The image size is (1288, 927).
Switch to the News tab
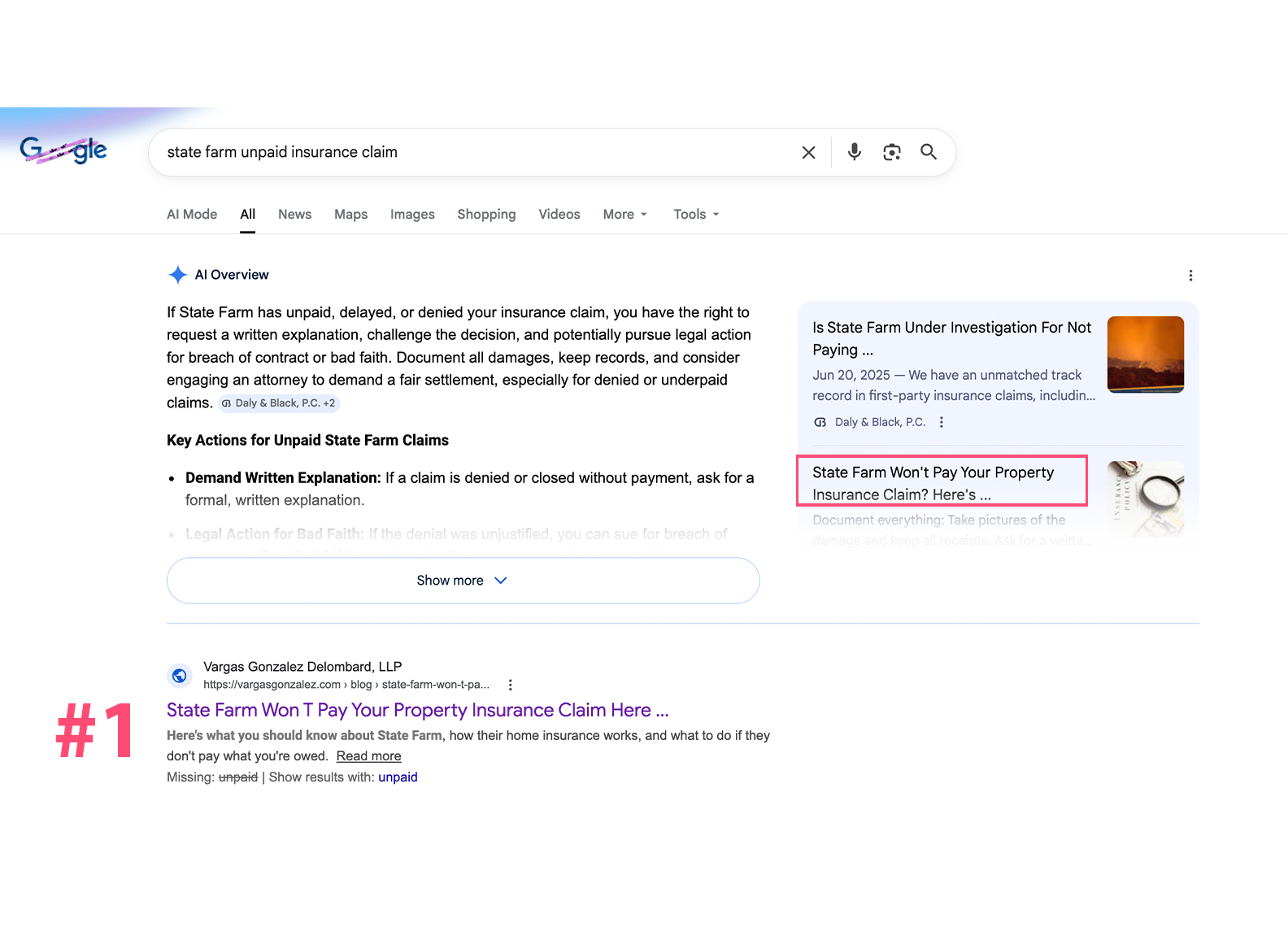(294, 215)
